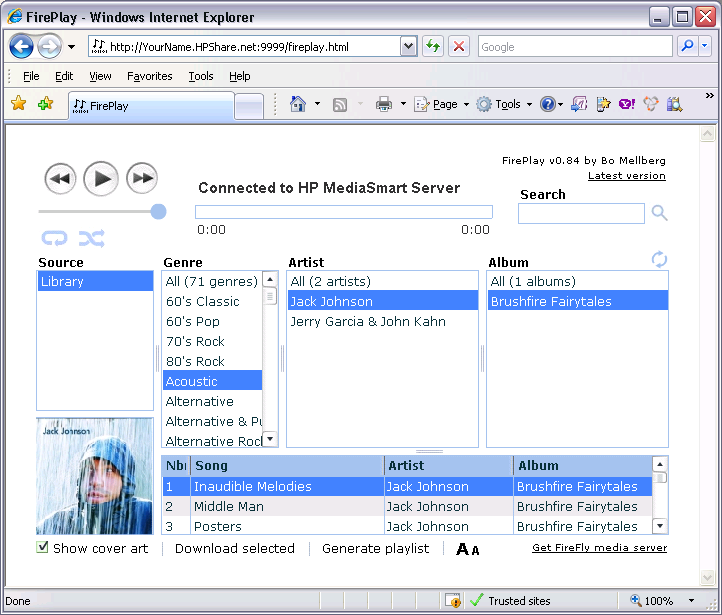Decrease font size with small A icon
The height and width of the screenshot is (615, 722).
pos(475,551)
